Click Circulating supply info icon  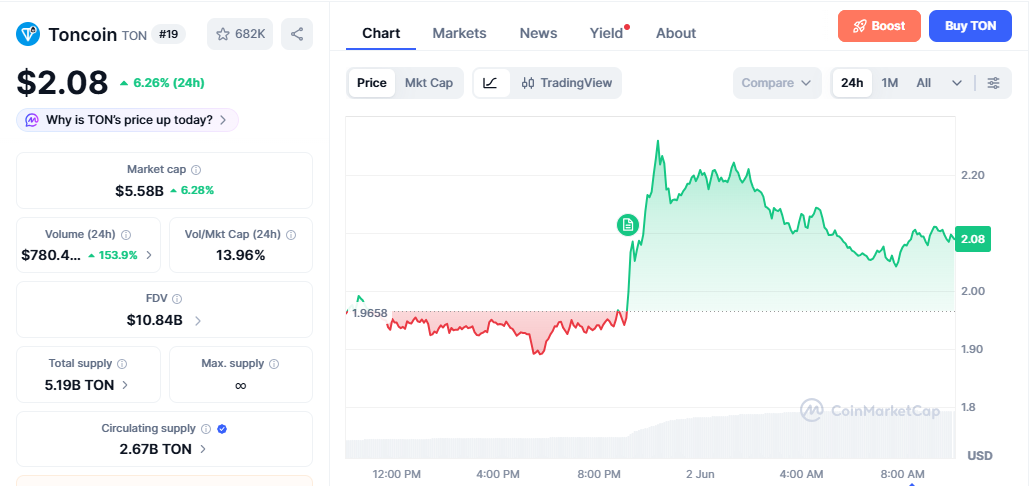[206, 429]
